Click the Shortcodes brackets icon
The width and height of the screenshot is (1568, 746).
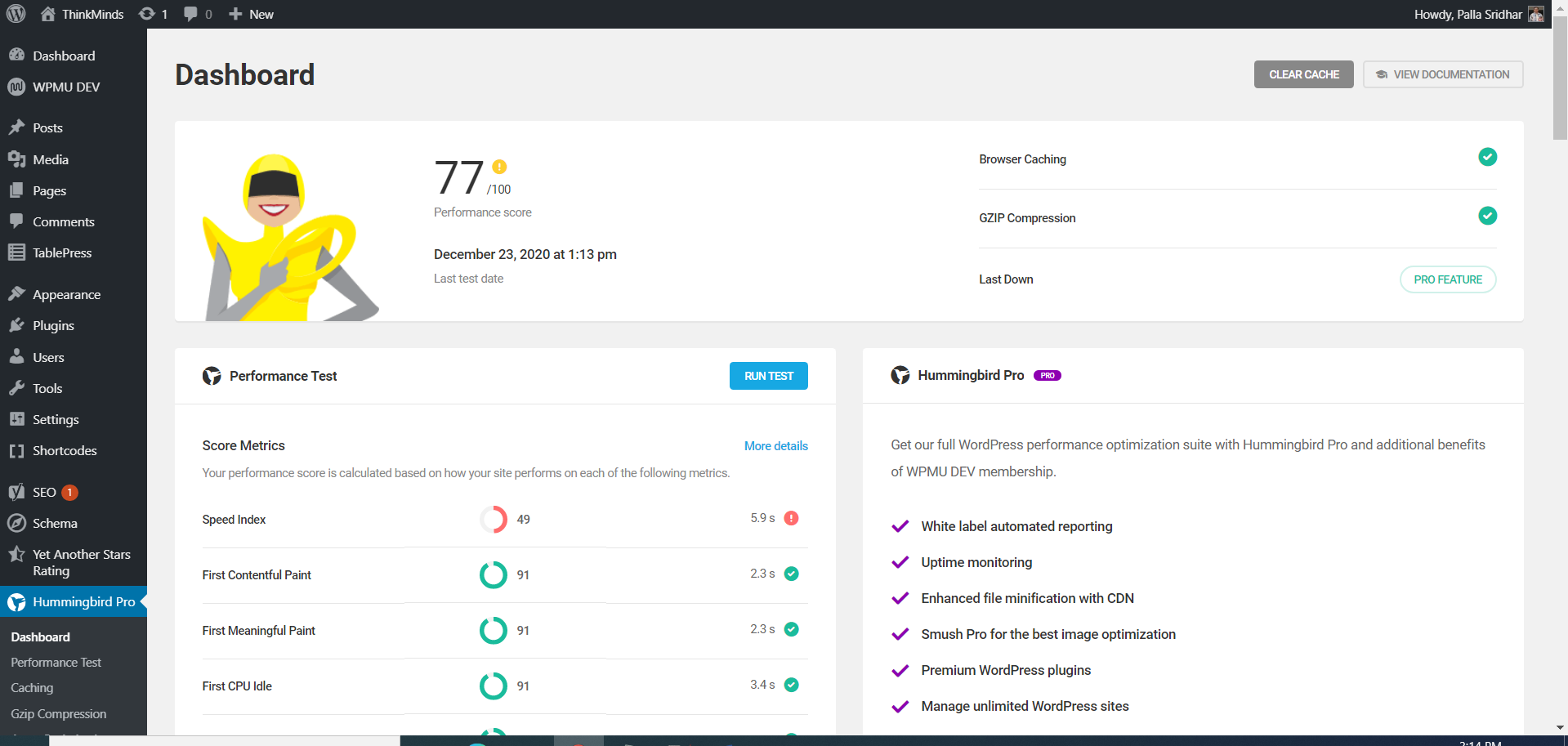coord(16,450)
